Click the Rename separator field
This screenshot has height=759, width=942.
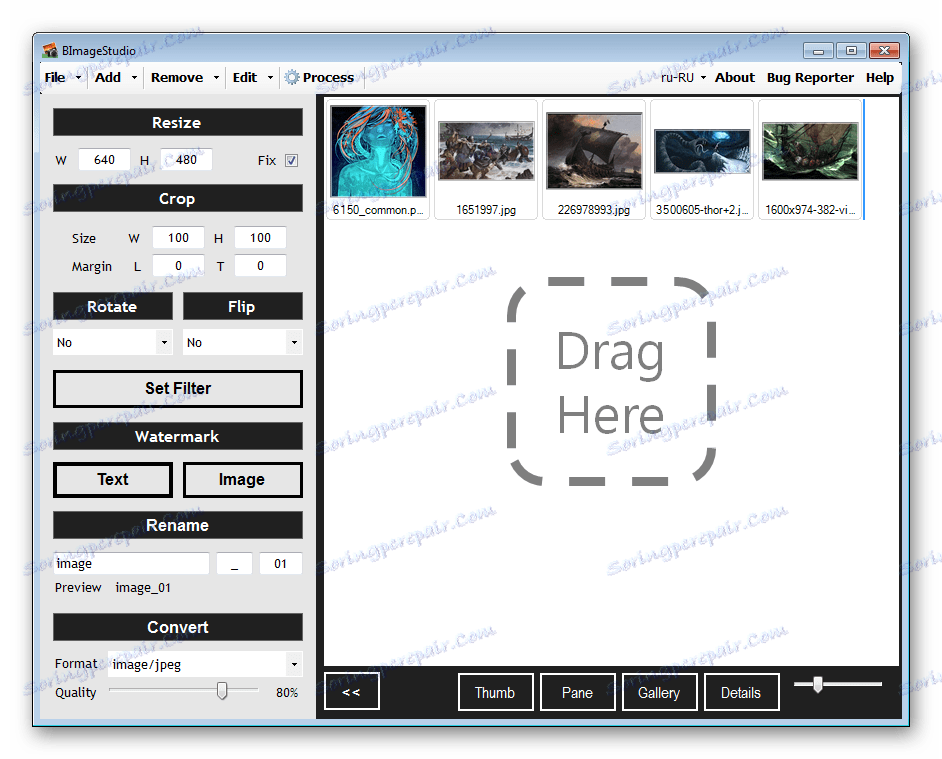tap(234, 564)
